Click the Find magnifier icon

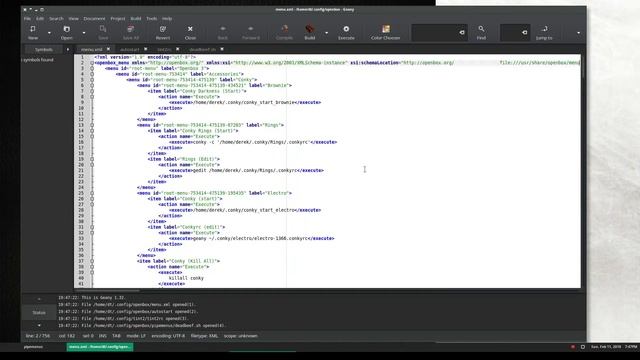click(x=481, y=32)
